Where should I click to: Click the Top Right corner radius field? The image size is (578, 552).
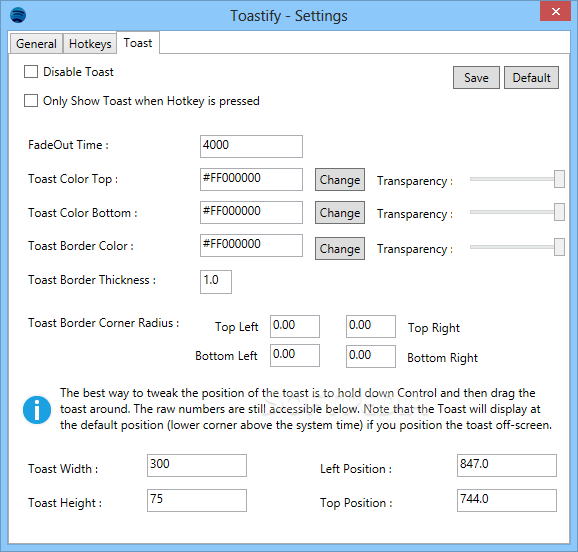(x=371, y=326)
